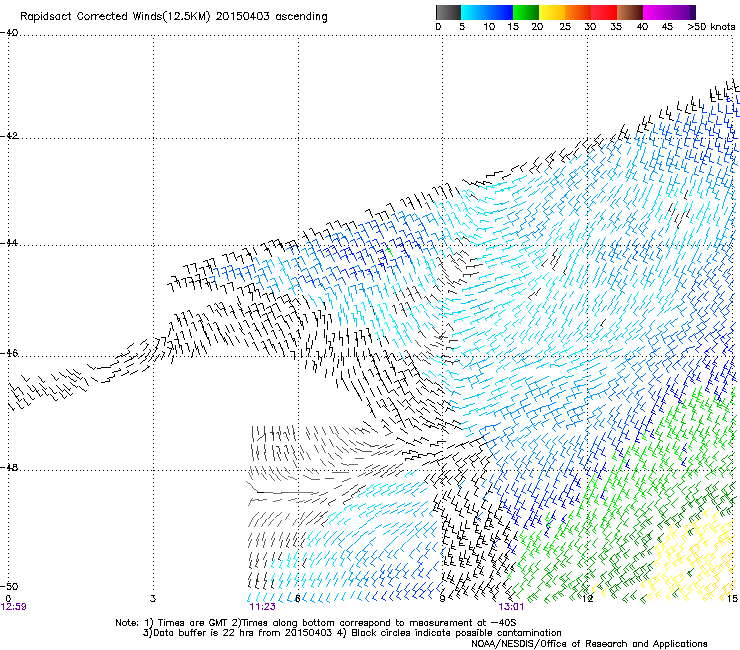Viewport: 740px width, 650px height.
Task: Select the cyan-blue 5-15 knots legend swatch
Action: [487, 12]
